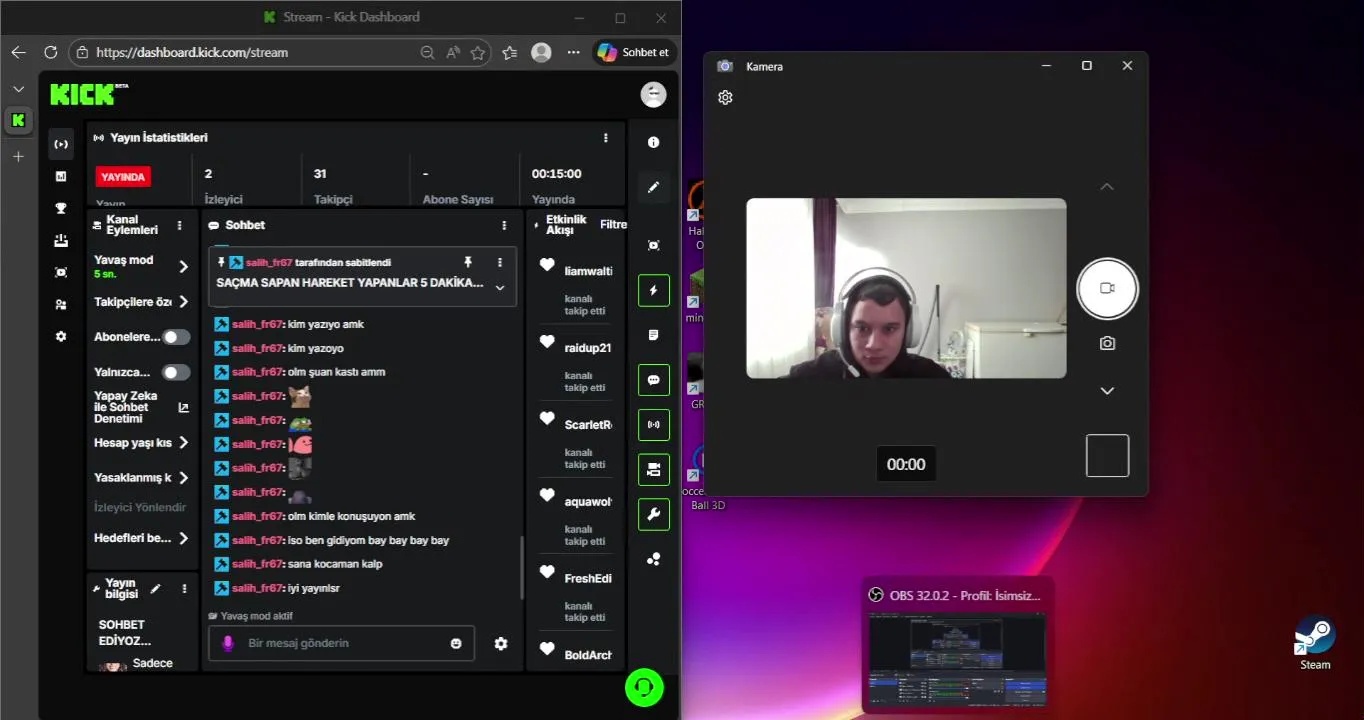Image resolution: width=1364 pixels, height=720 pixels.
Task: Click the purple microphone in chat box
Action: click(x=227, y=643)
